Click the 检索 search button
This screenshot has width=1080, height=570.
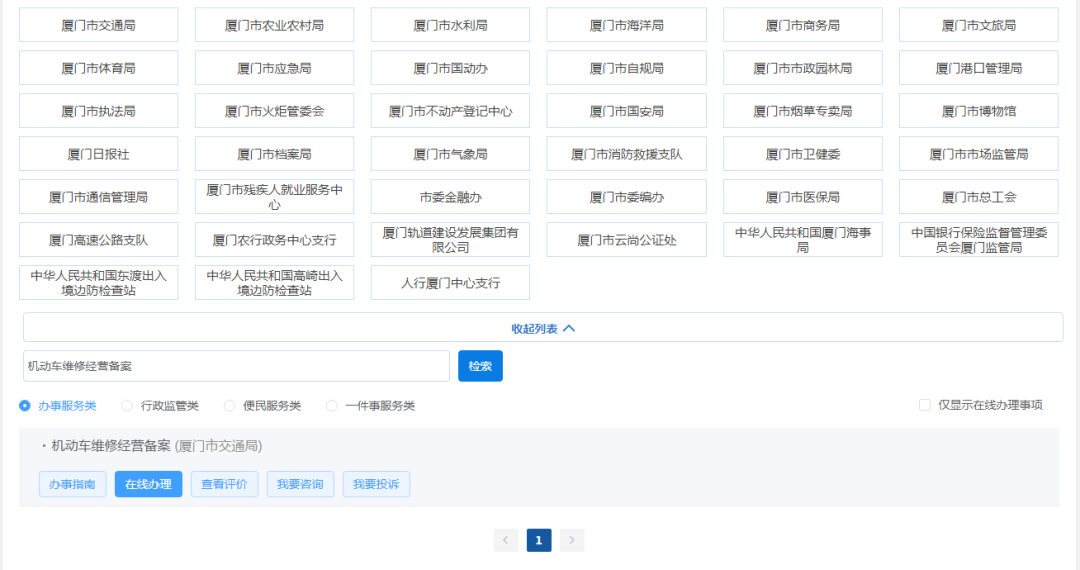click(x=480, y=366)
